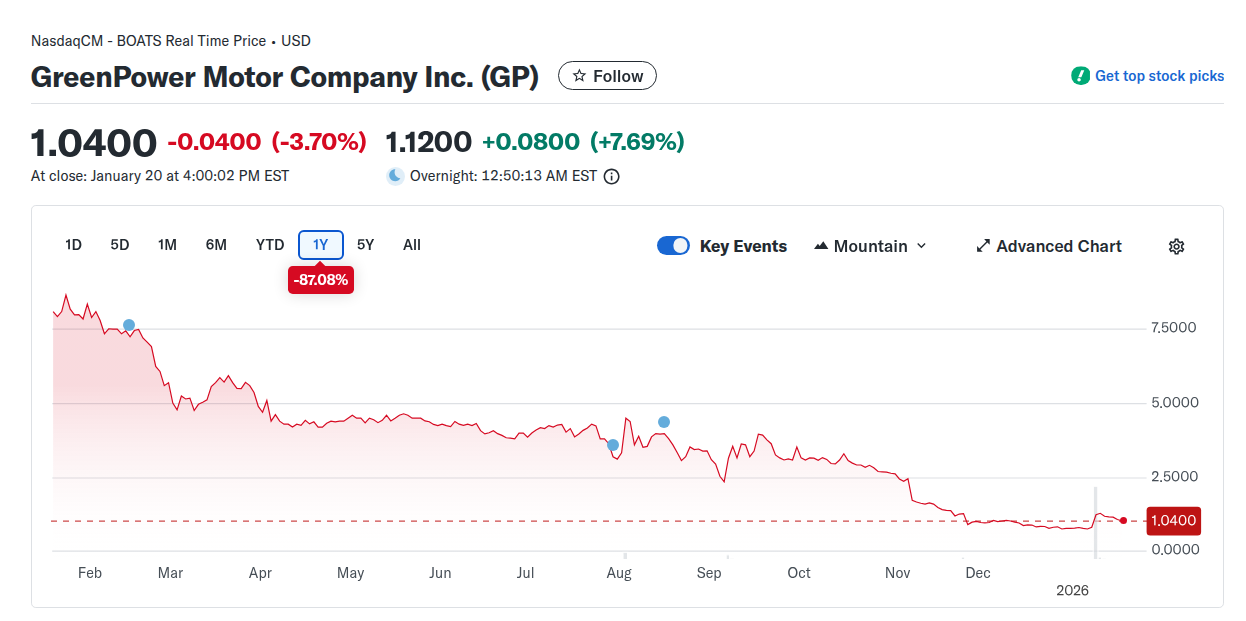Click the star icon in Follow button
The width and height of the screenshot is (1246, 621).
579,76
